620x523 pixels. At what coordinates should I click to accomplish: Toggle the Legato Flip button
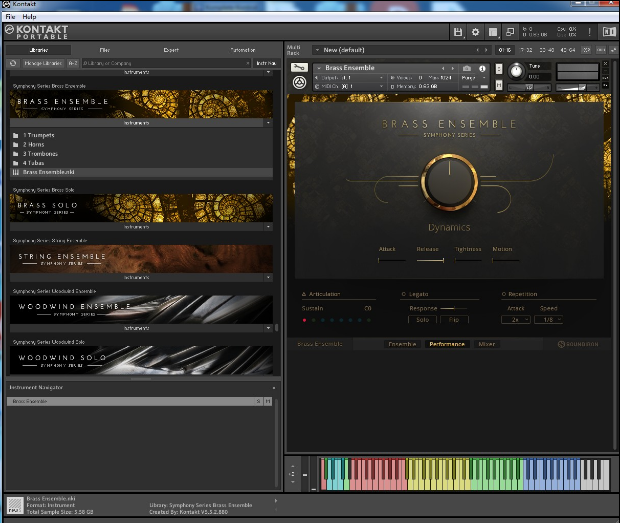(x=454, y=320)
